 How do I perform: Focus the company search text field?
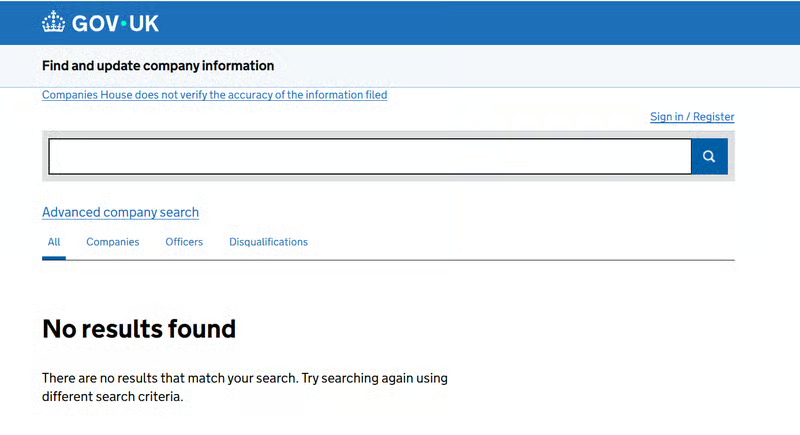click(x=369, y=156)
